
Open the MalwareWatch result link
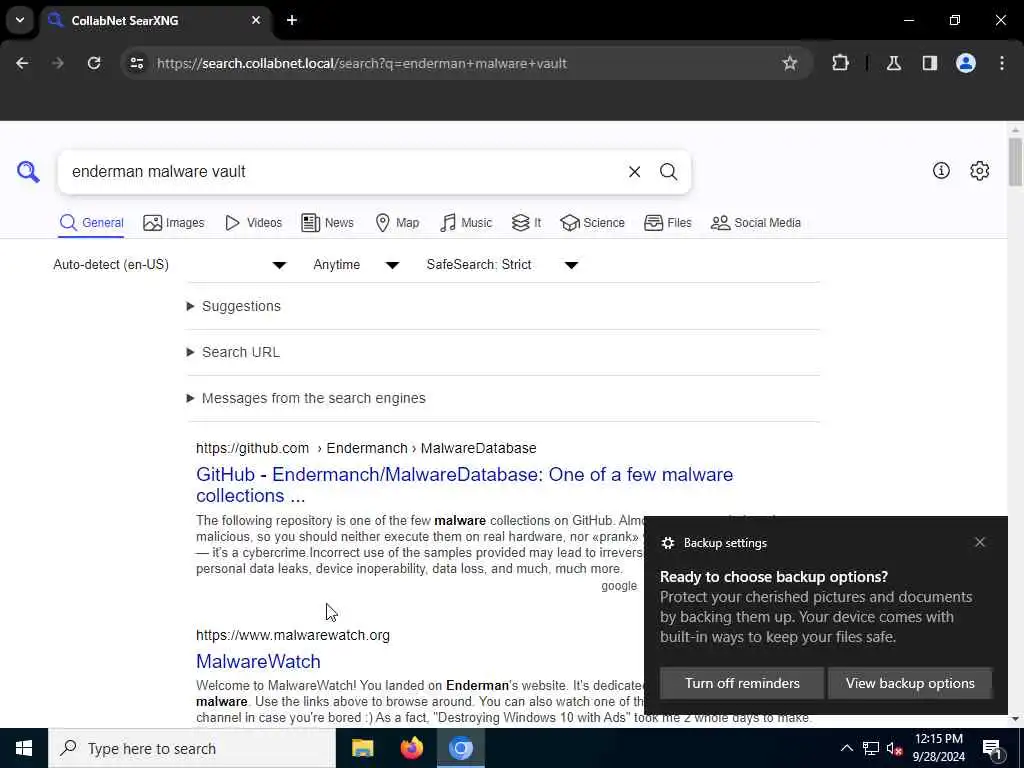click(259, 661)
